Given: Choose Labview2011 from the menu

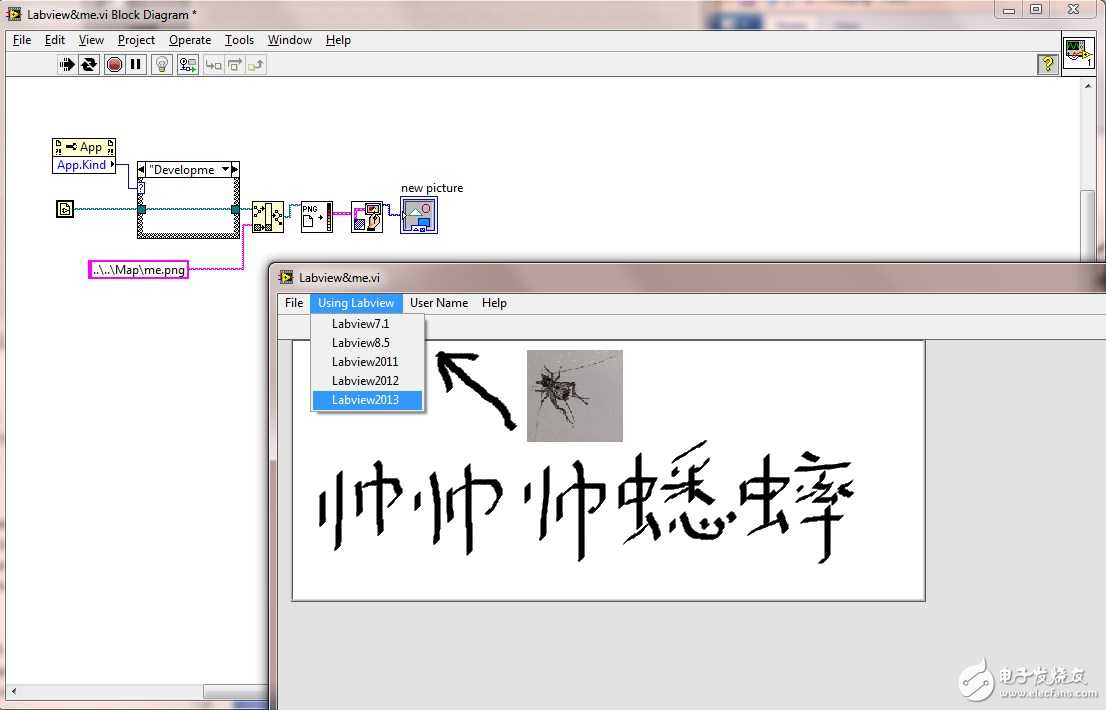Looking at the screenshot, I should point(367,362).
